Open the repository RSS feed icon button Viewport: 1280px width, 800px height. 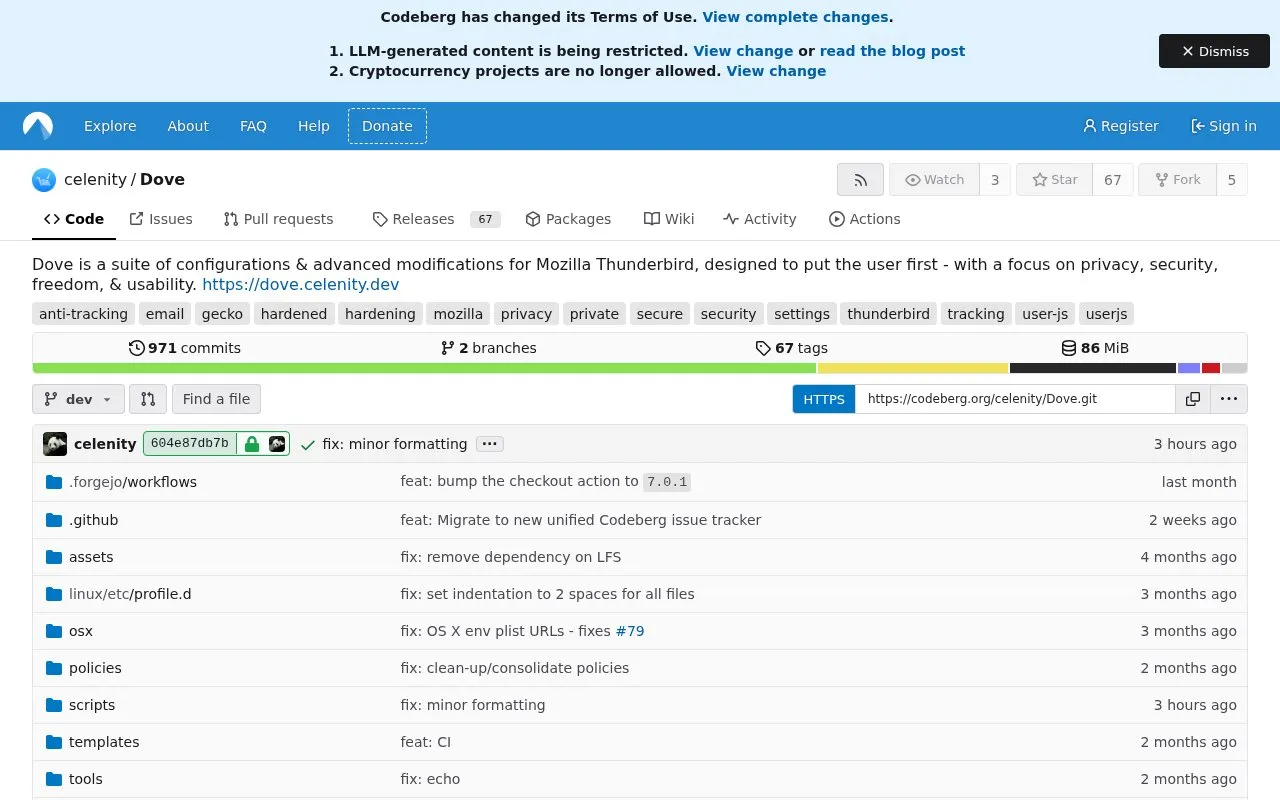tap(860, 180)
